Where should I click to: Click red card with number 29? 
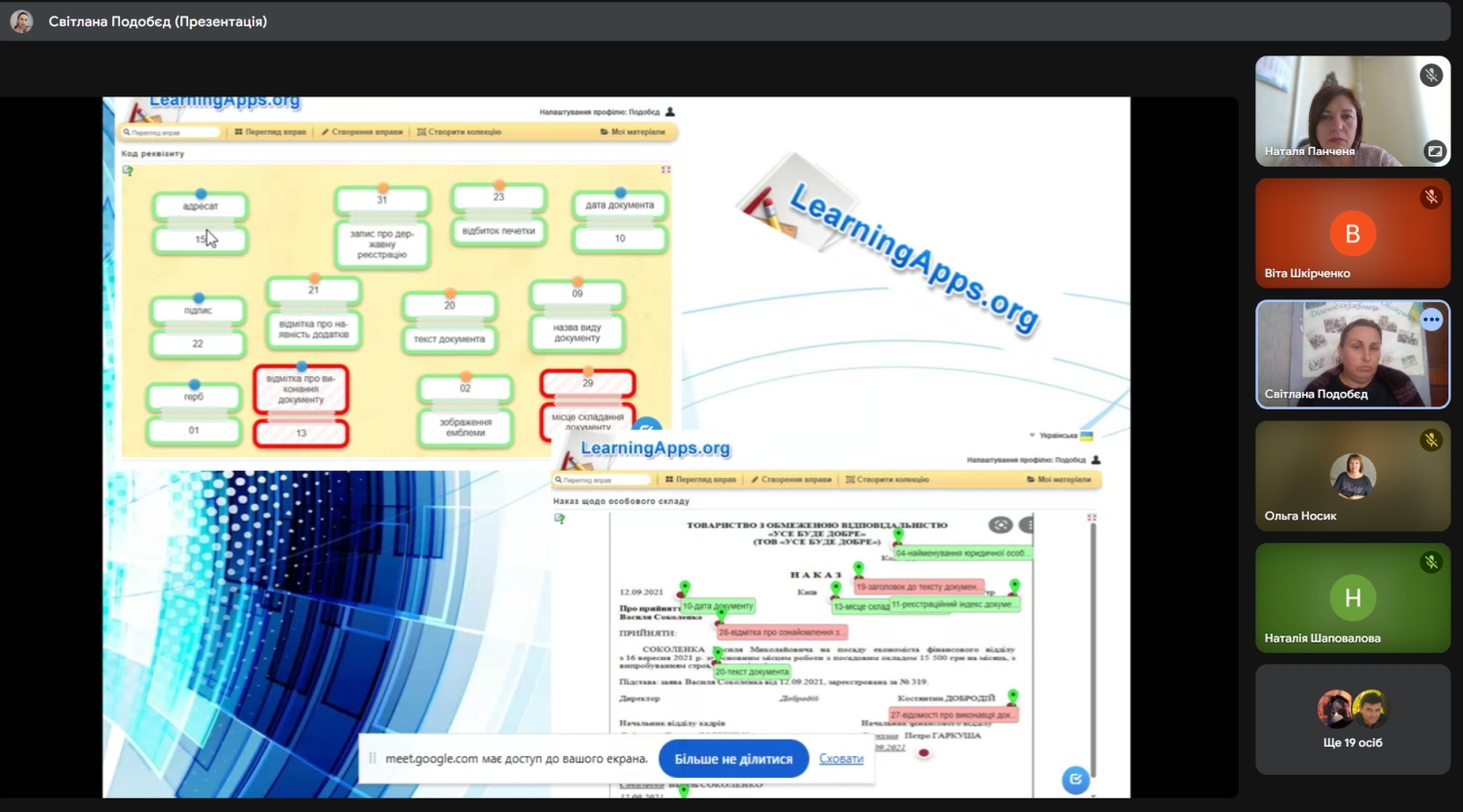587,383
